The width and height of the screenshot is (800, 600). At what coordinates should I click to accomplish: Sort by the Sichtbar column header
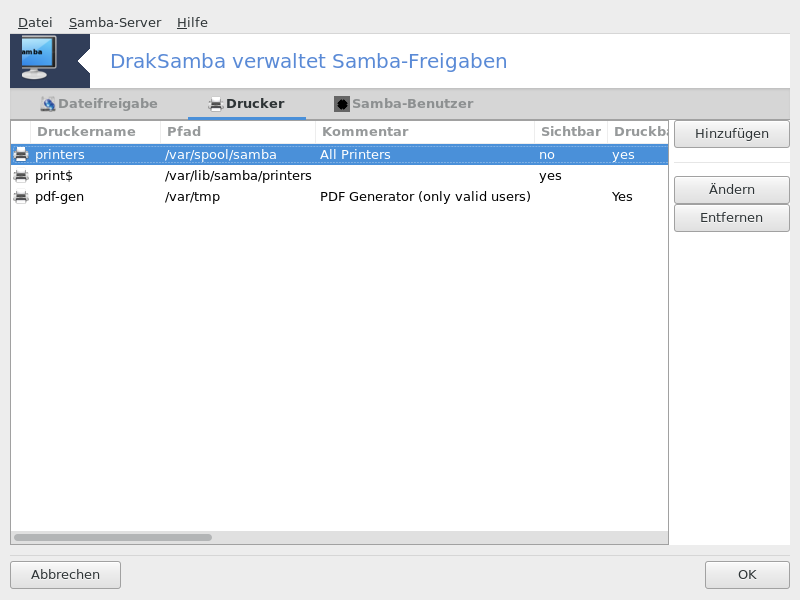(x=571, y=132)
